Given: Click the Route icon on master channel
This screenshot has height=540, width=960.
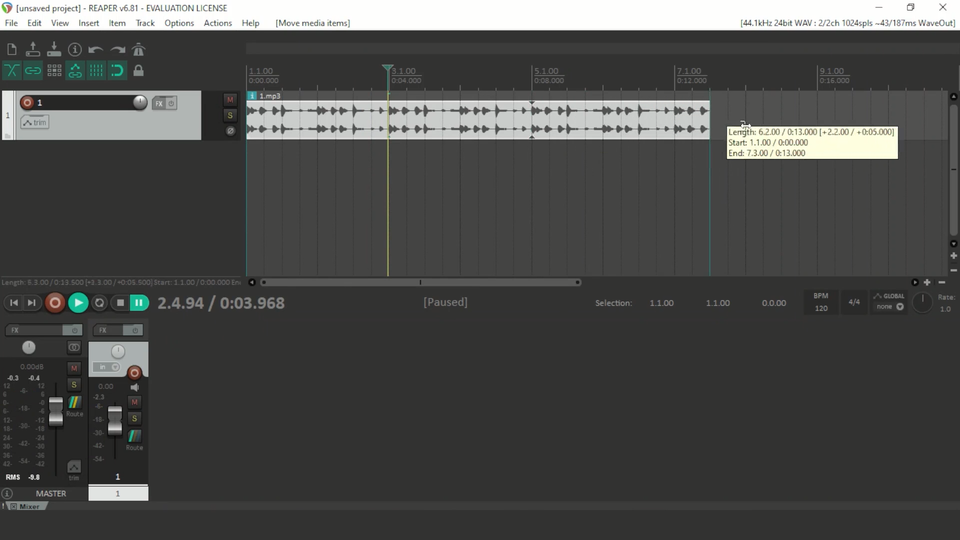Looking at the screenshot, I should coord(74,403).
